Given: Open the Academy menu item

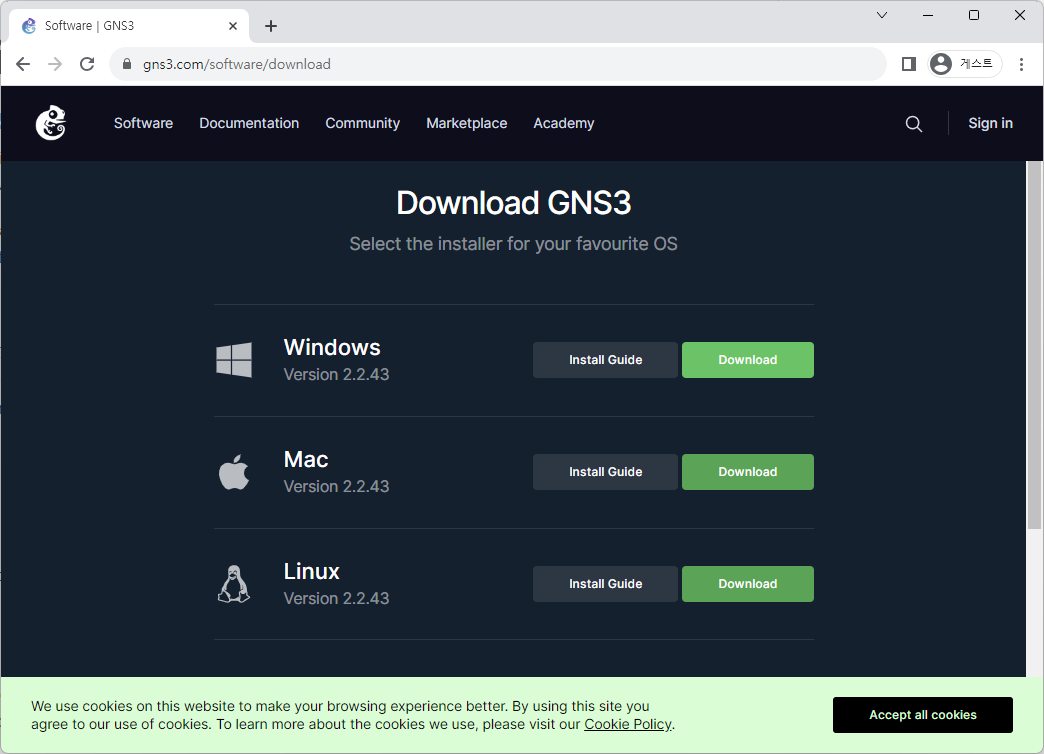Looking at the screenshot, I should 563,123.
